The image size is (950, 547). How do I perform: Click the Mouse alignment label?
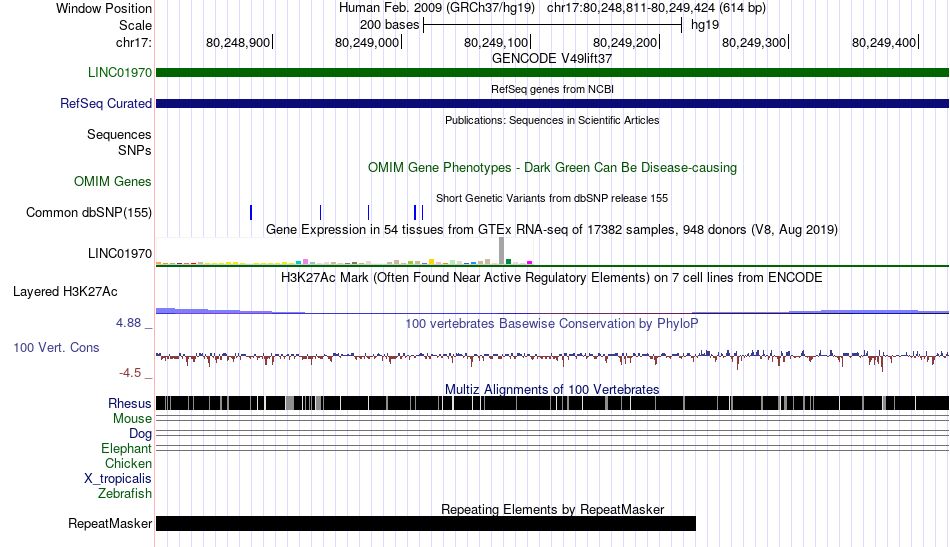[132, 419]
